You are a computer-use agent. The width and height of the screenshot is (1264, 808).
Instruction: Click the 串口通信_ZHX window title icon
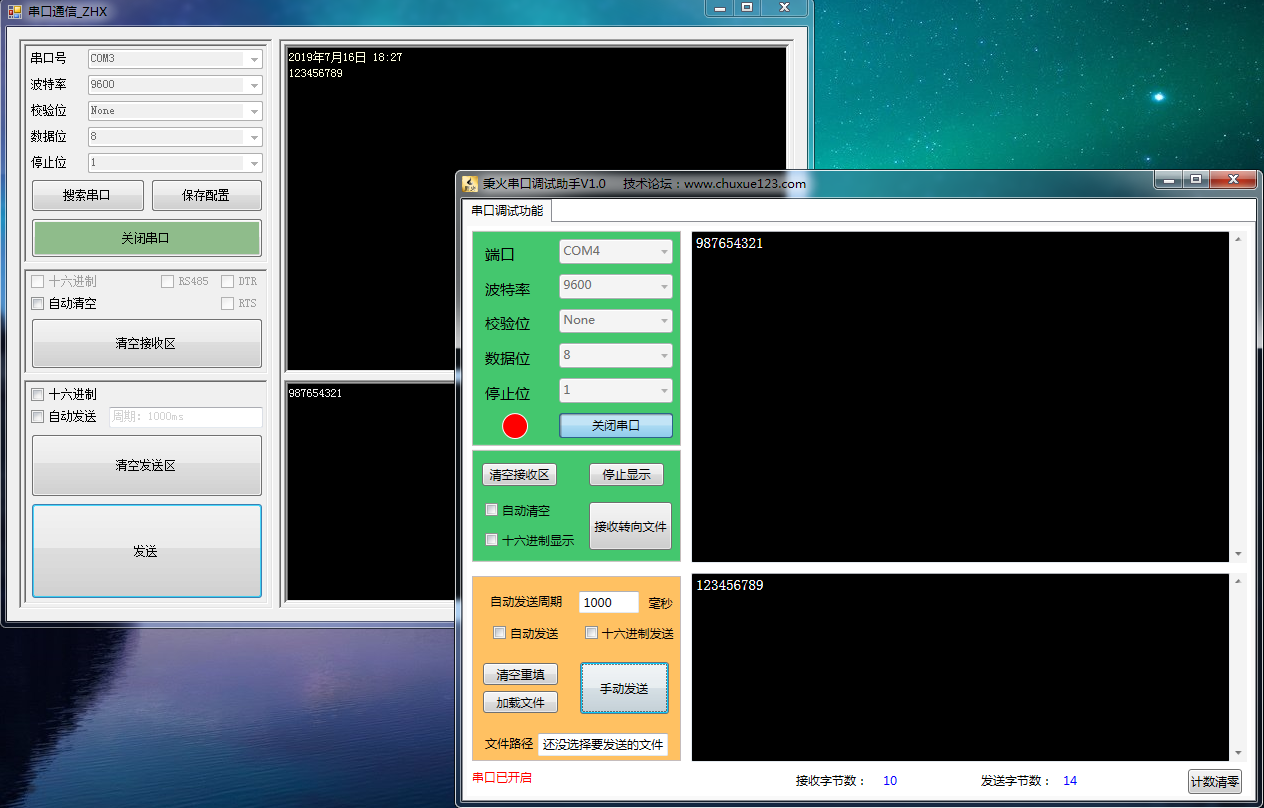pyautogui.click(x=15, y=11)
